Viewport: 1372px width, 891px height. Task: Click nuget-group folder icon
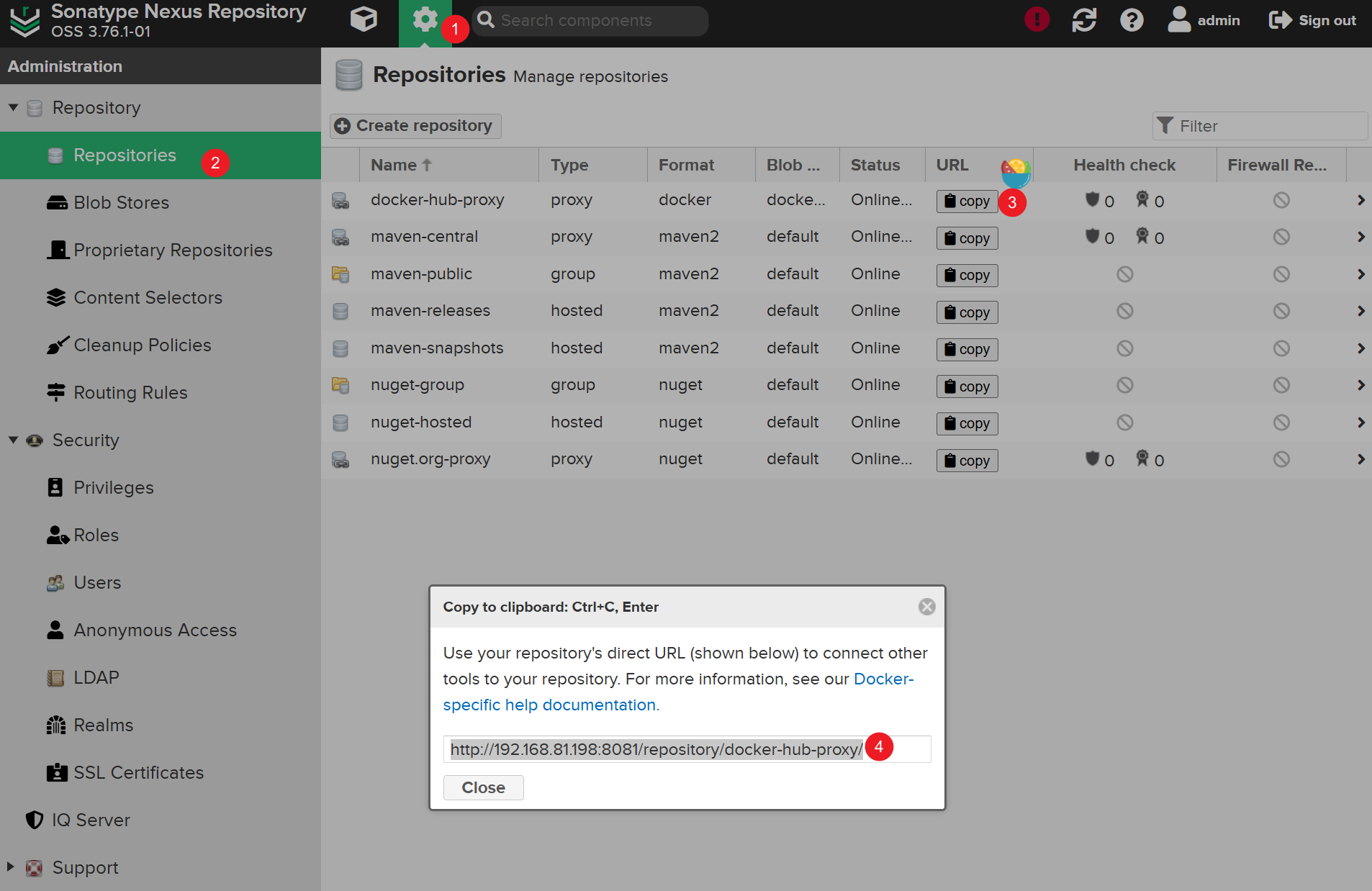(x=340, y=385)
